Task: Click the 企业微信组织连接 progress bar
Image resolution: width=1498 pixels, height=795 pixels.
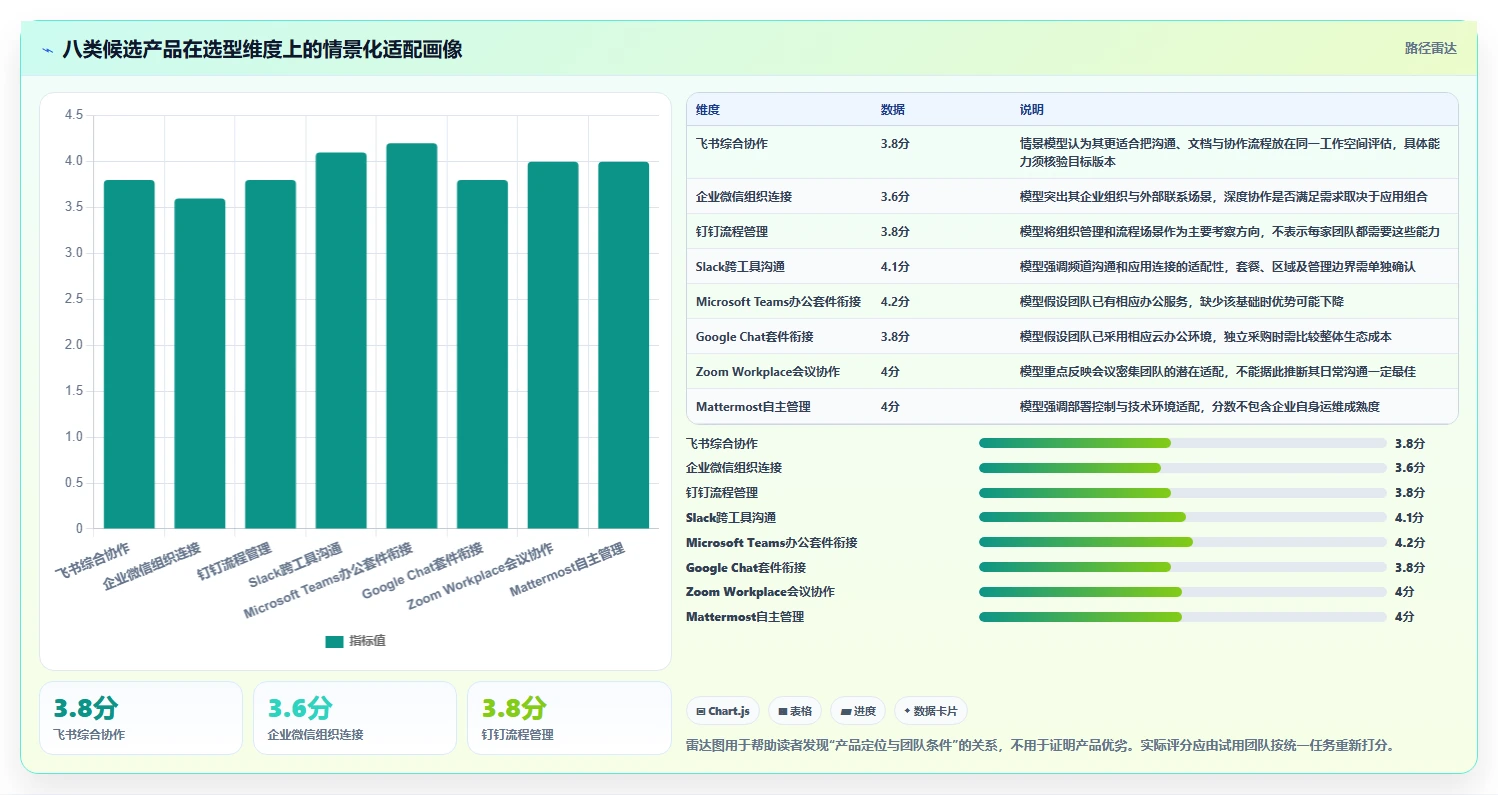Action: point(1182,468)
